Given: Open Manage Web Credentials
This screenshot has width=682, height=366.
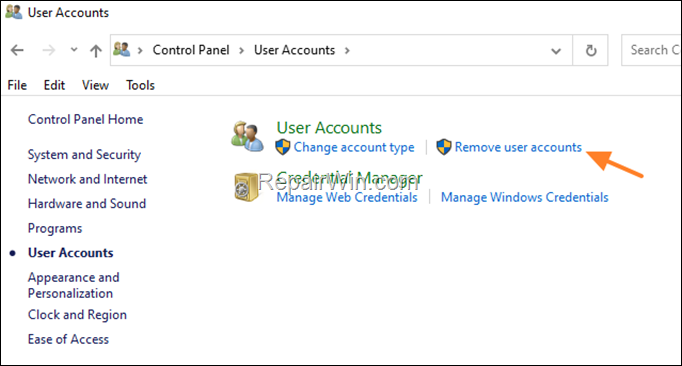Looking at the screenshot, I should [x=347, y=197].
